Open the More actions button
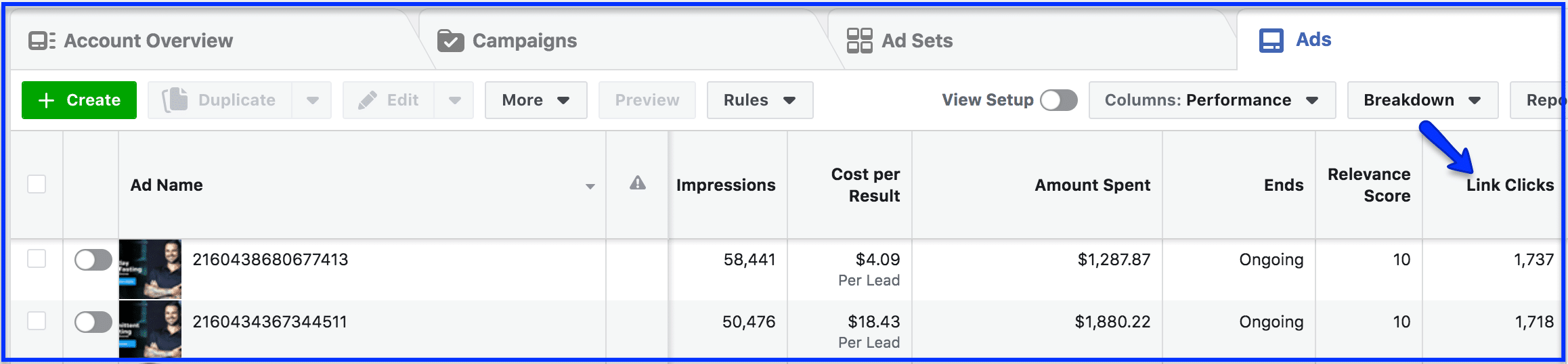This screenshot has width=1568, height=364. click(x=535, y=100)
